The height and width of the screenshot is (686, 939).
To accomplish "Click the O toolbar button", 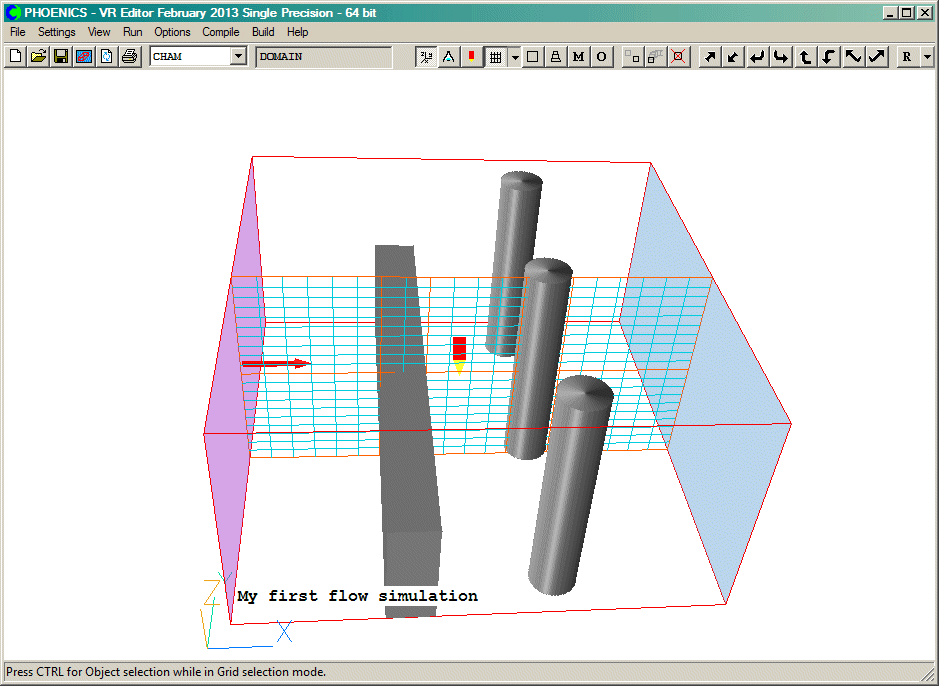I will point(601,57).
